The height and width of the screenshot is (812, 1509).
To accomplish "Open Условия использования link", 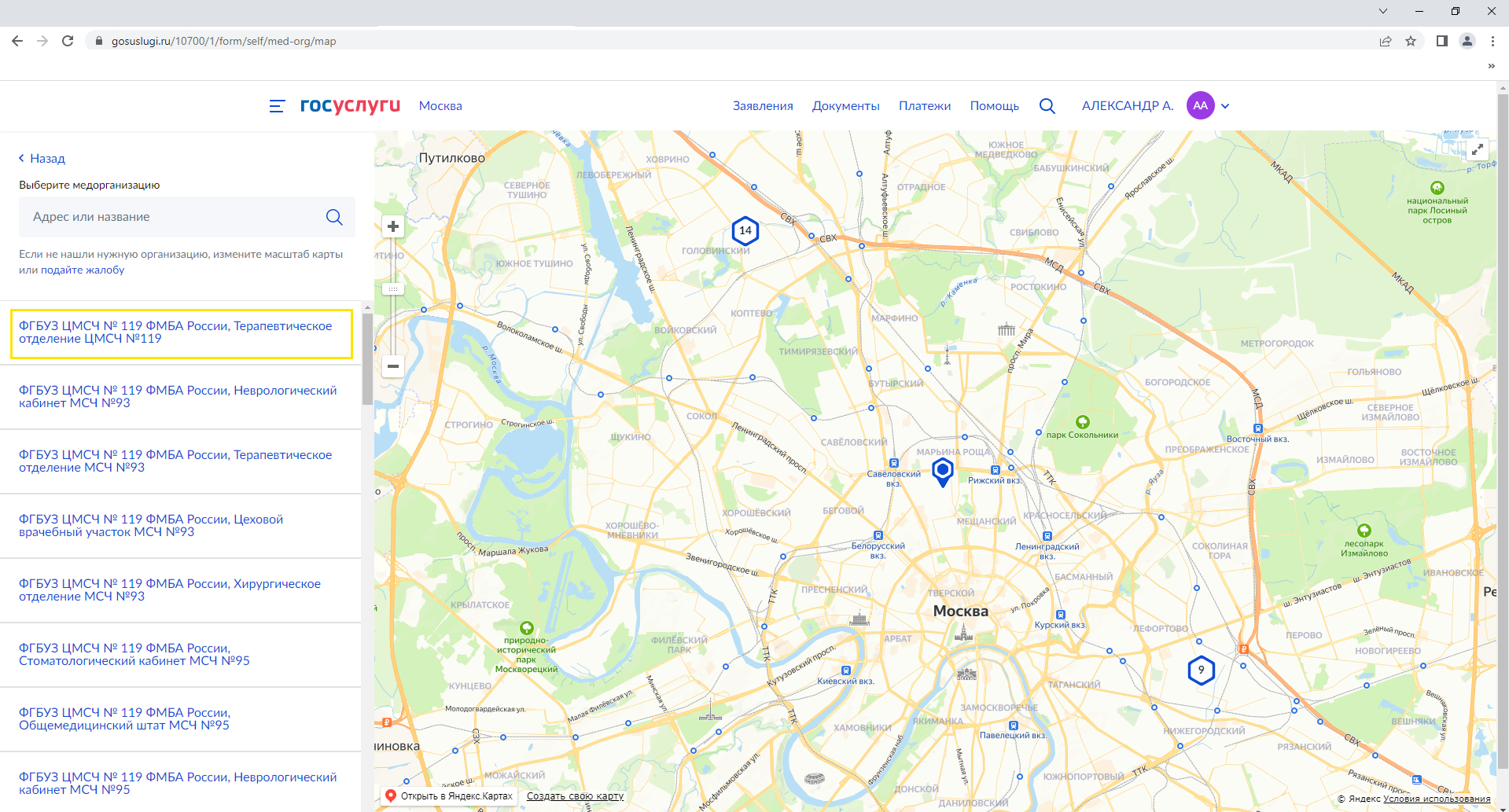I will pyautogui.click(x=1437, y=799).
